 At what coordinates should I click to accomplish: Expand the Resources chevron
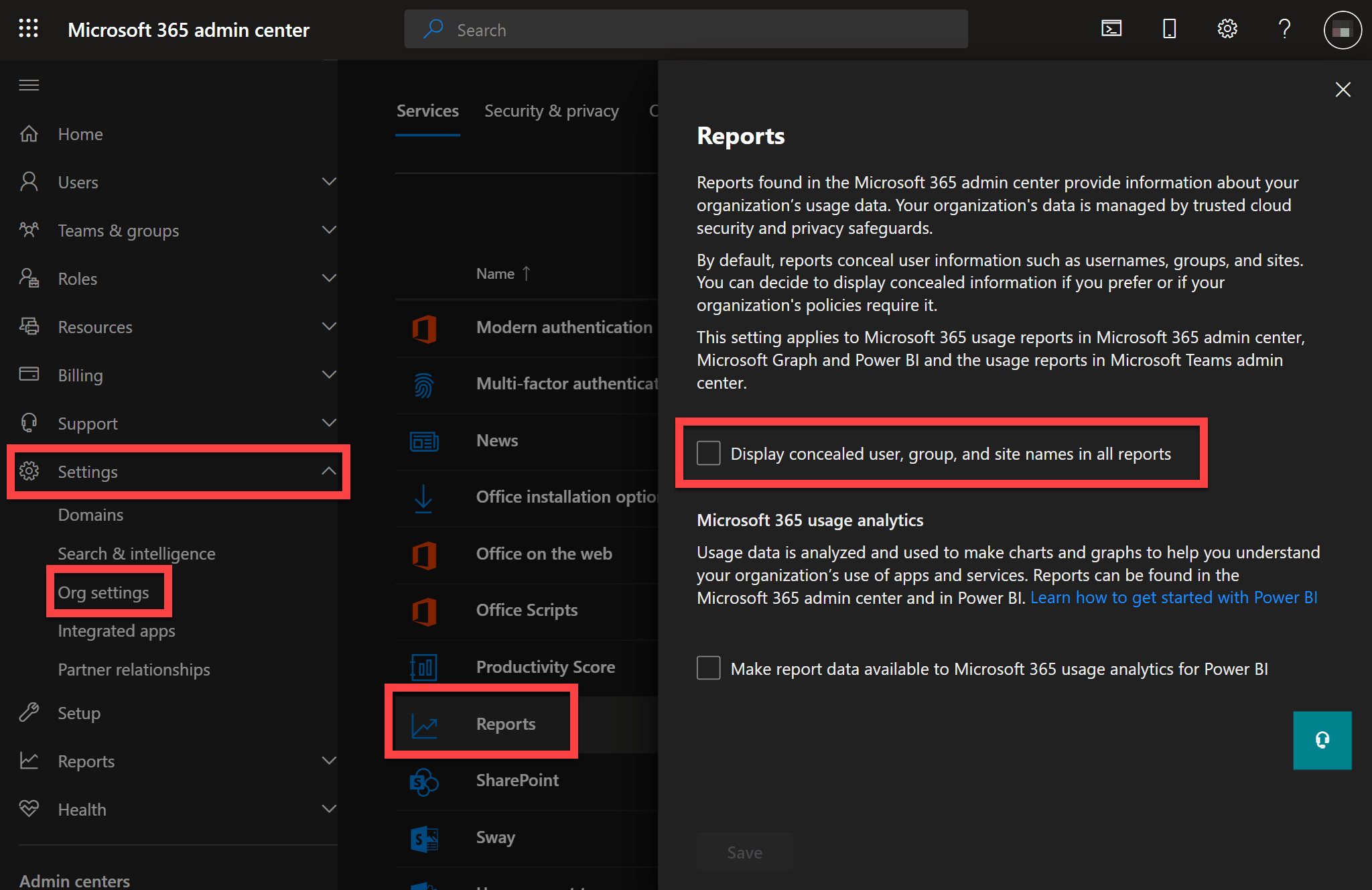[x=329, y=326]
